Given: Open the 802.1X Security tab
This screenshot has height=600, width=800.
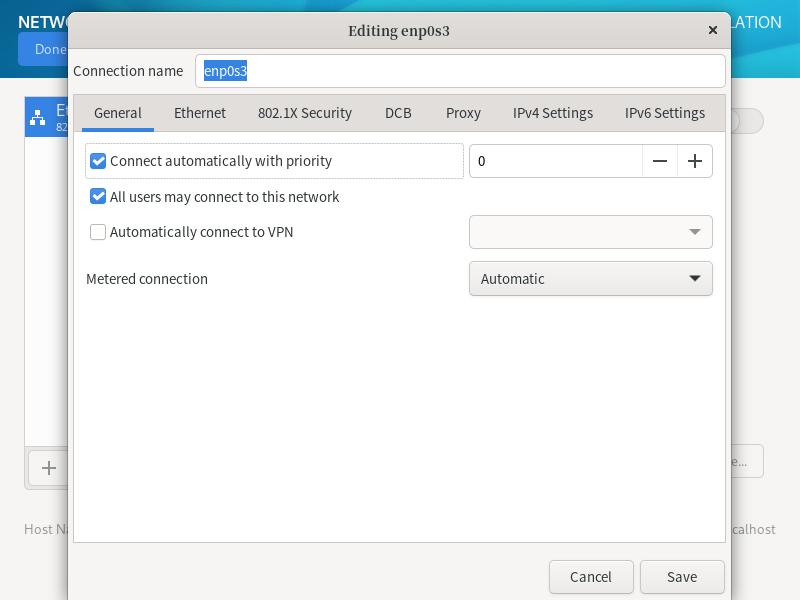Looking at the screenshot, I should [305, 113].
